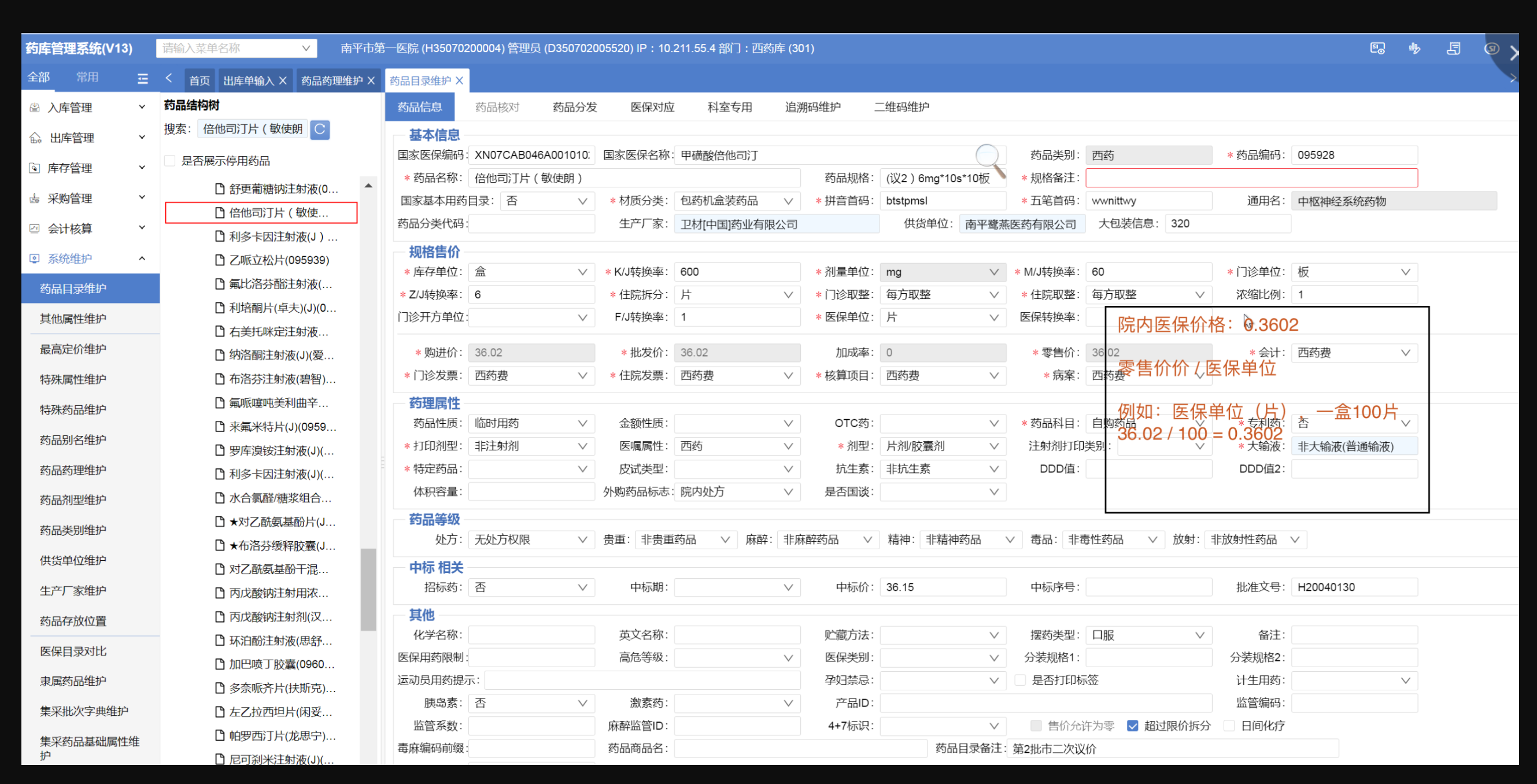Image resolution: width=1537 pixels, height=784 pixels.
Task: Open 药品别名维护 in sidebar
Action: coord(73,440)
